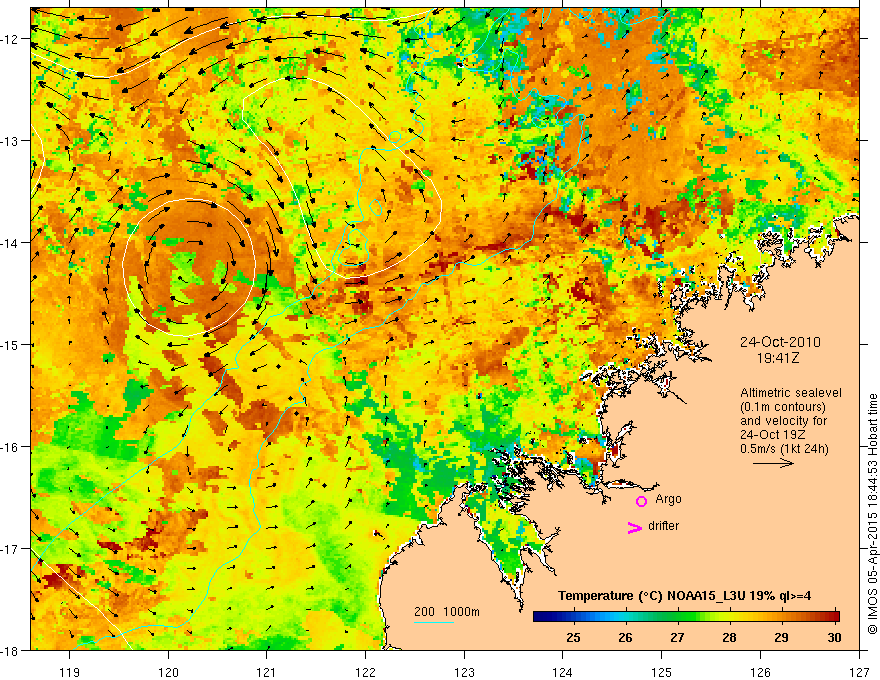
Task: Click the '0.5m/s (1kt 24h)' text
Action: (x=784, y=449)
